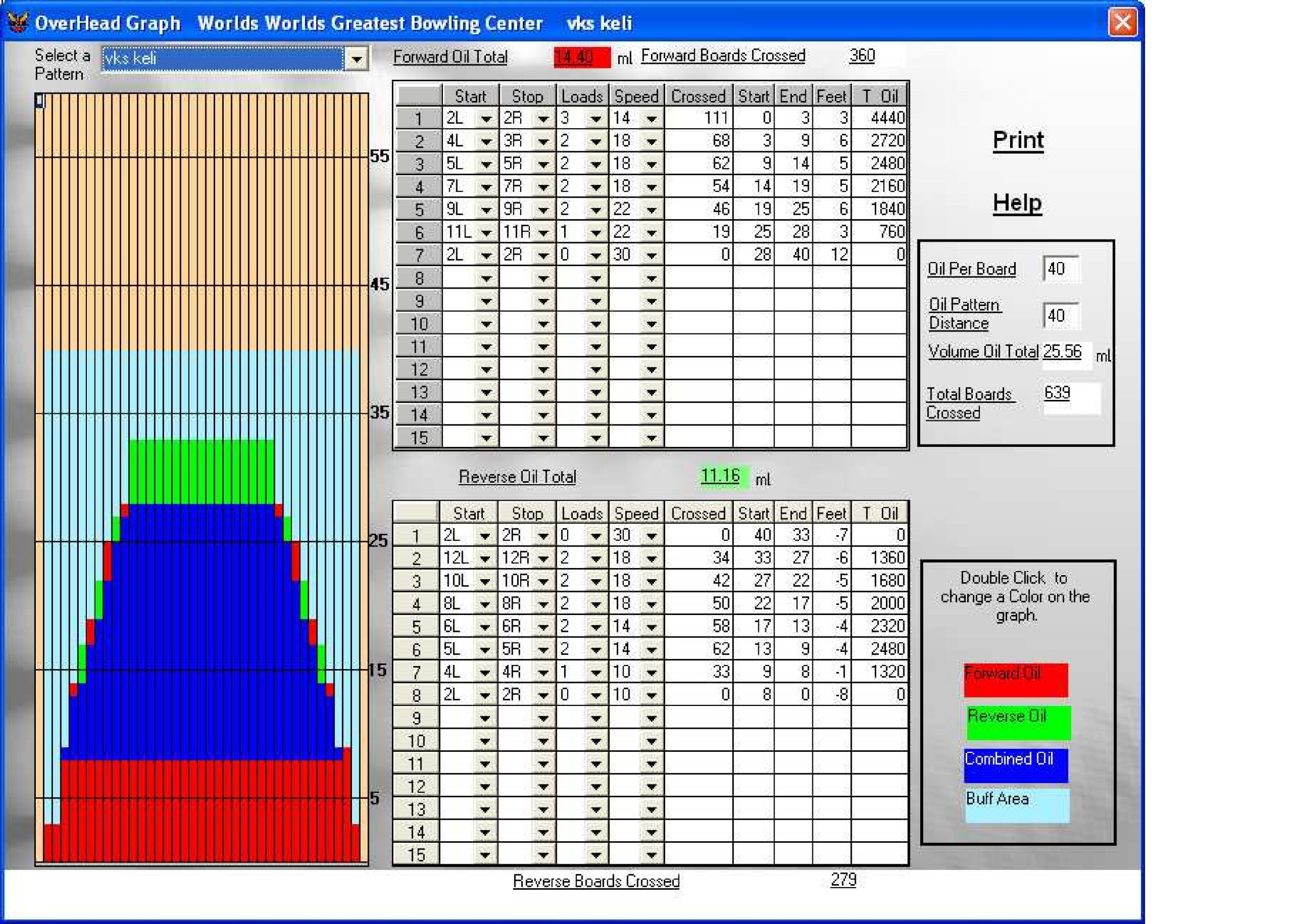Select forward table row 7 header
The image size is (1308, 924).
419,255
